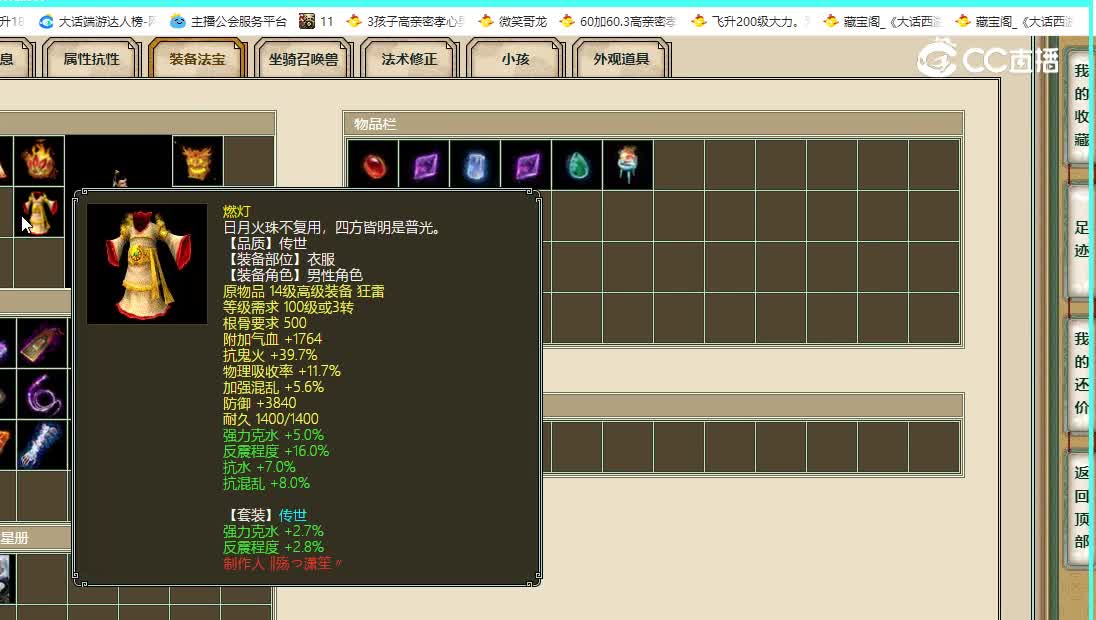
Task: Click the purple talisman tag icon
Action: tap(42, 343)
